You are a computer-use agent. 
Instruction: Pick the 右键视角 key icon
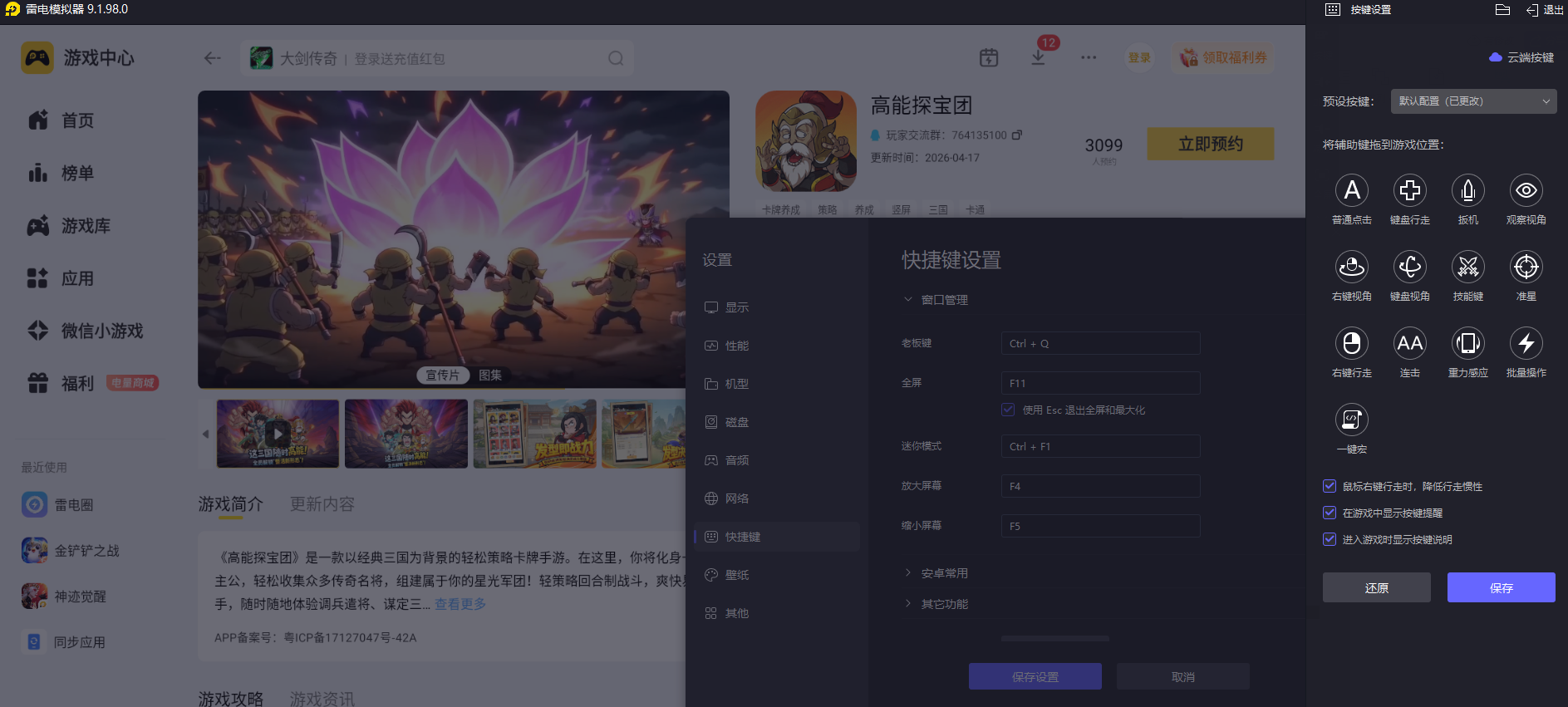coord(1352,267)
